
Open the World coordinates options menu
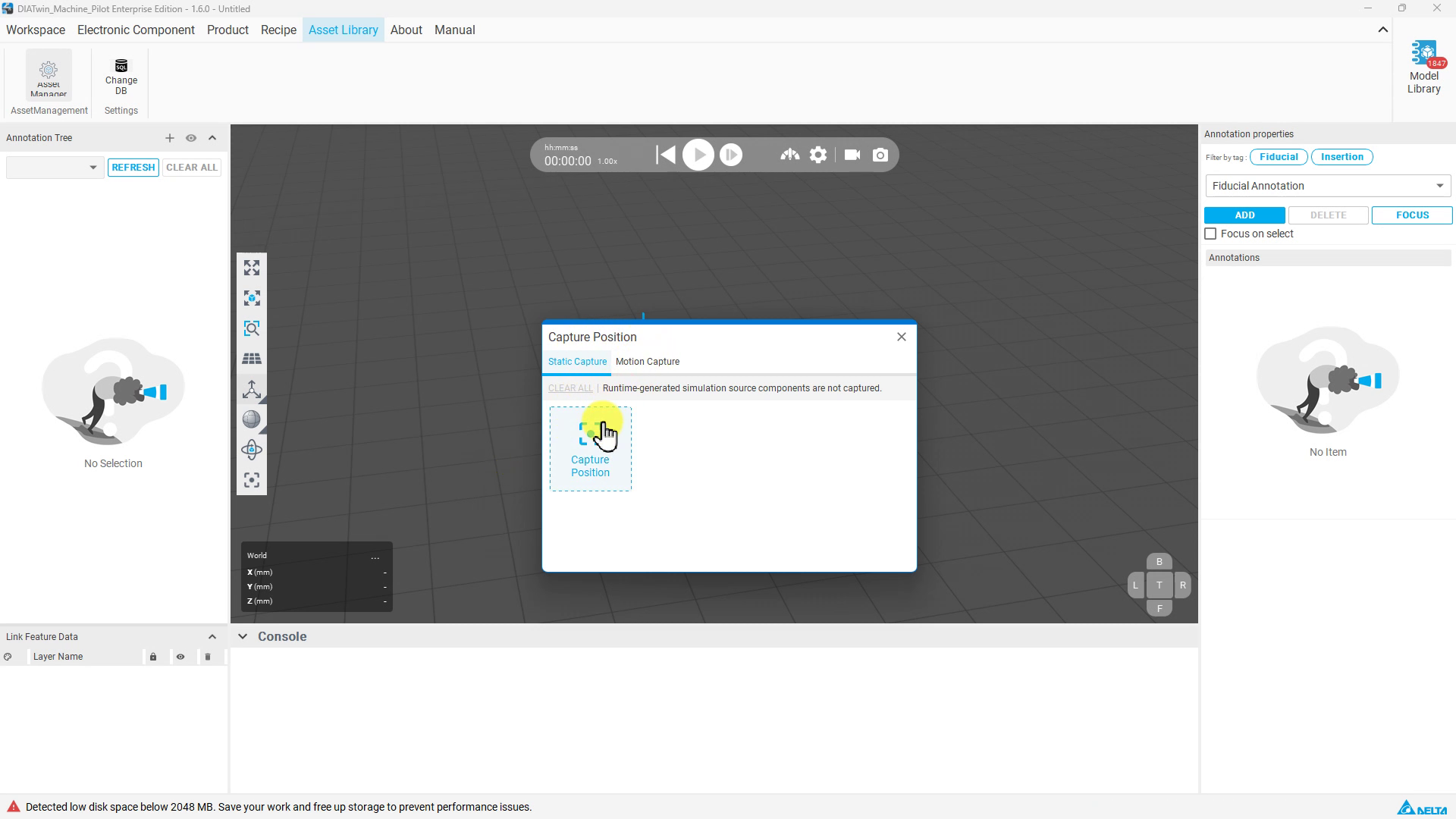click(375, 557)
